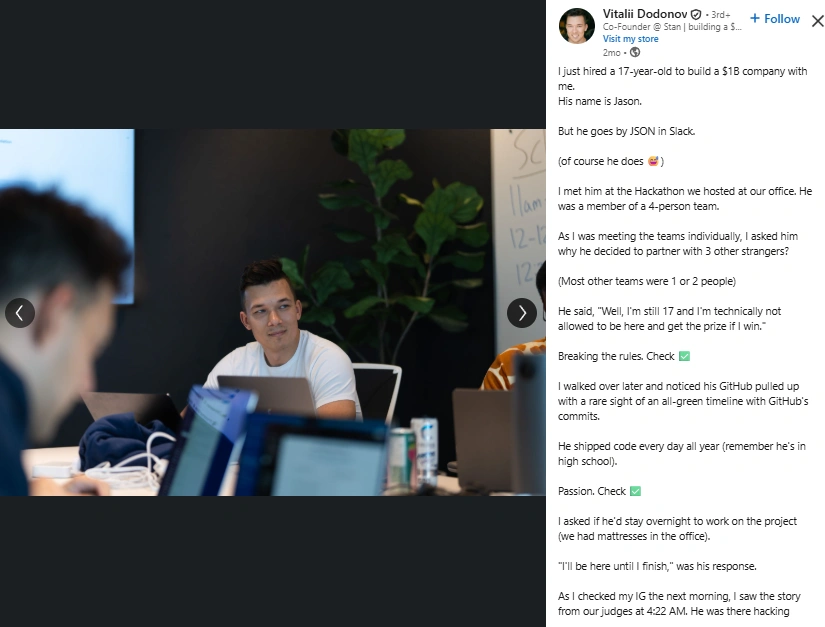Follow Vitalii Dodonov
This screenshot has height=627, width=825.
point(775,19)
